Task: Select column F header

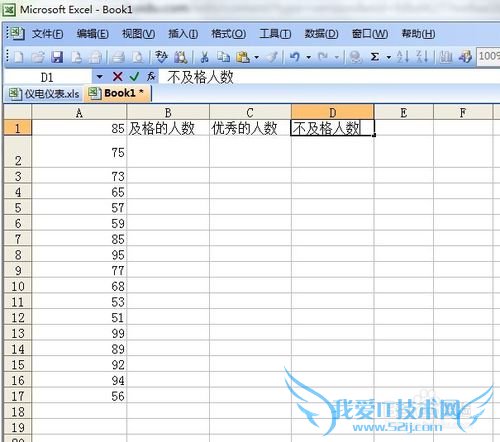Action: coord(463,112)
